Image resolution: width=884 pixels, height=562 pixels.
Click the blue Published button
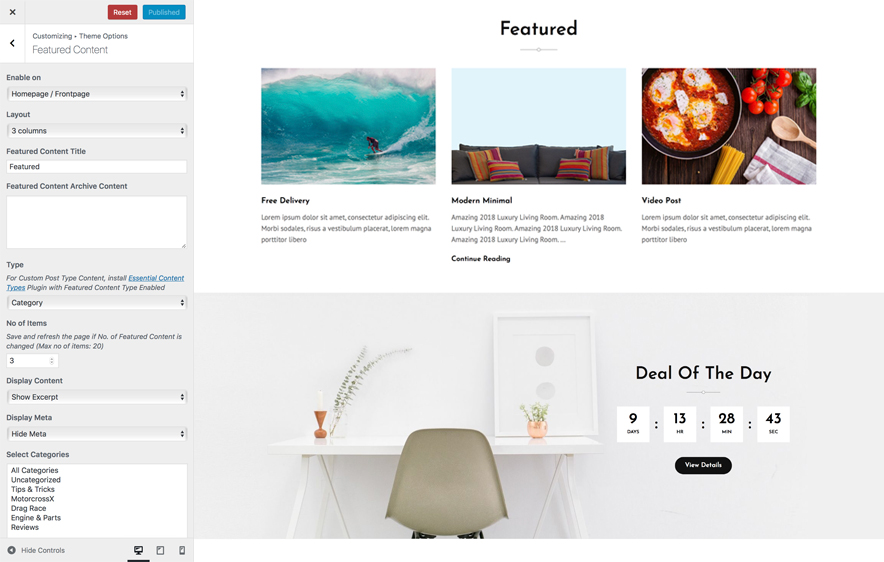(x=164, y=12)
